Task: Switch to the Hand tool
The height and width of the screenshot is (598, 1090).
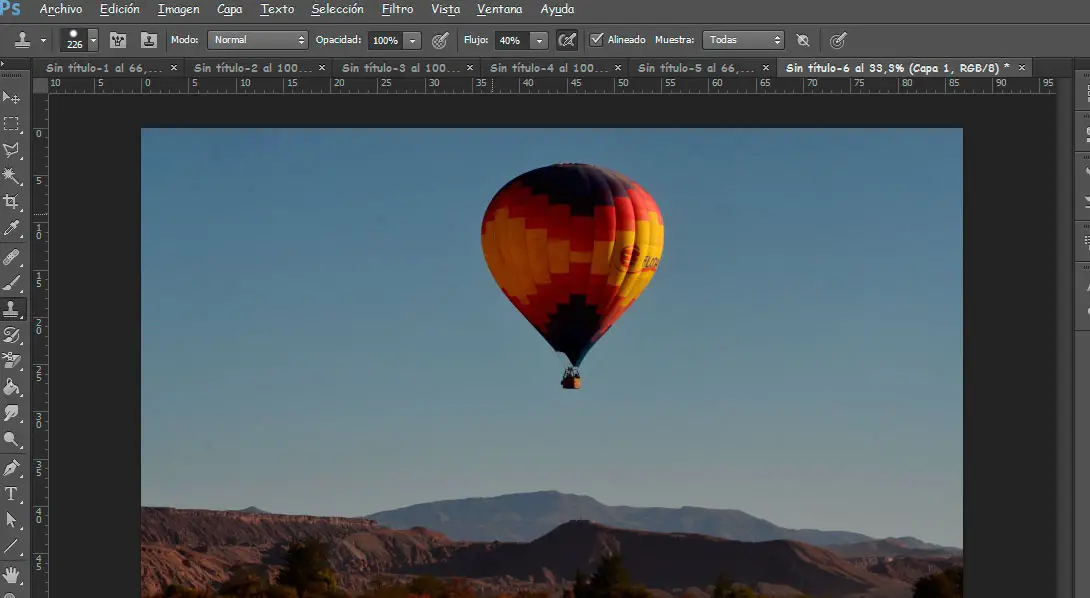Action: (12, 574)
